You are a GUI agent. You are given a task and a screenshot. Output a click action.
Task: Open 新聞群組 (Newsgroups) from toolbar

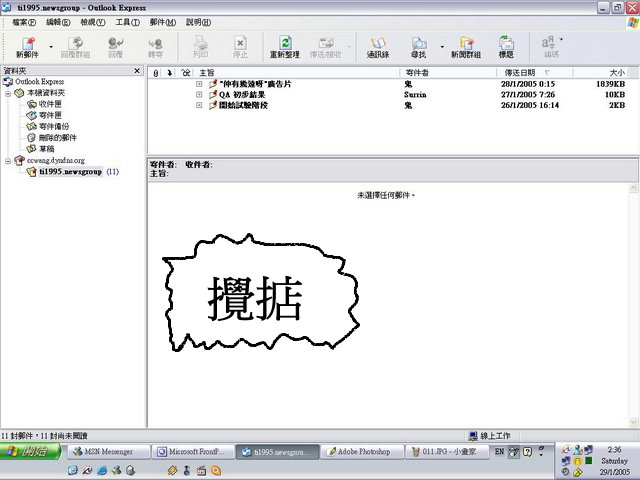(x=465, y=46)
